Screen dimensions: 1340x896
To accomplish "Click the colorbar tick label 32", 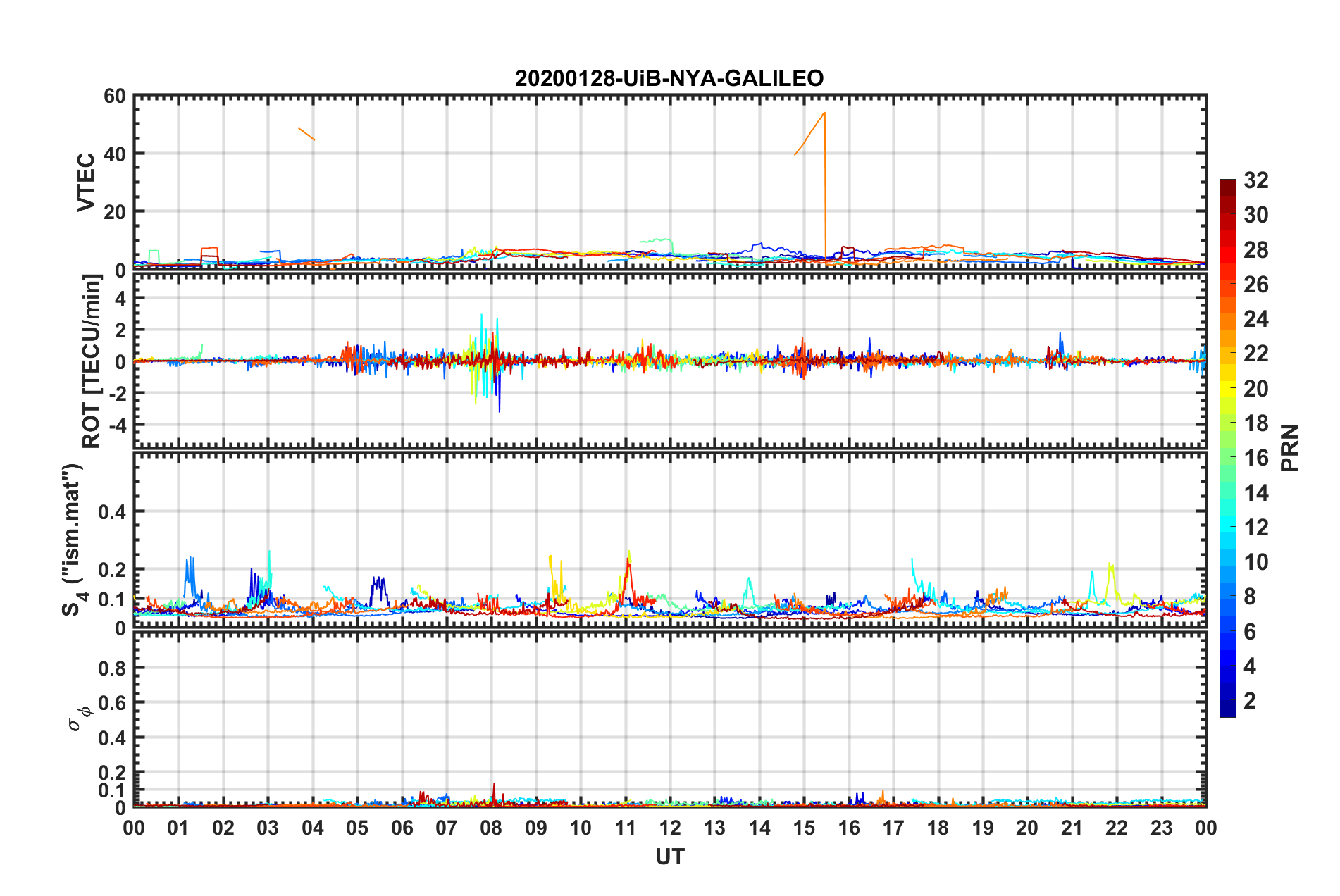I will pos(1255,180).
